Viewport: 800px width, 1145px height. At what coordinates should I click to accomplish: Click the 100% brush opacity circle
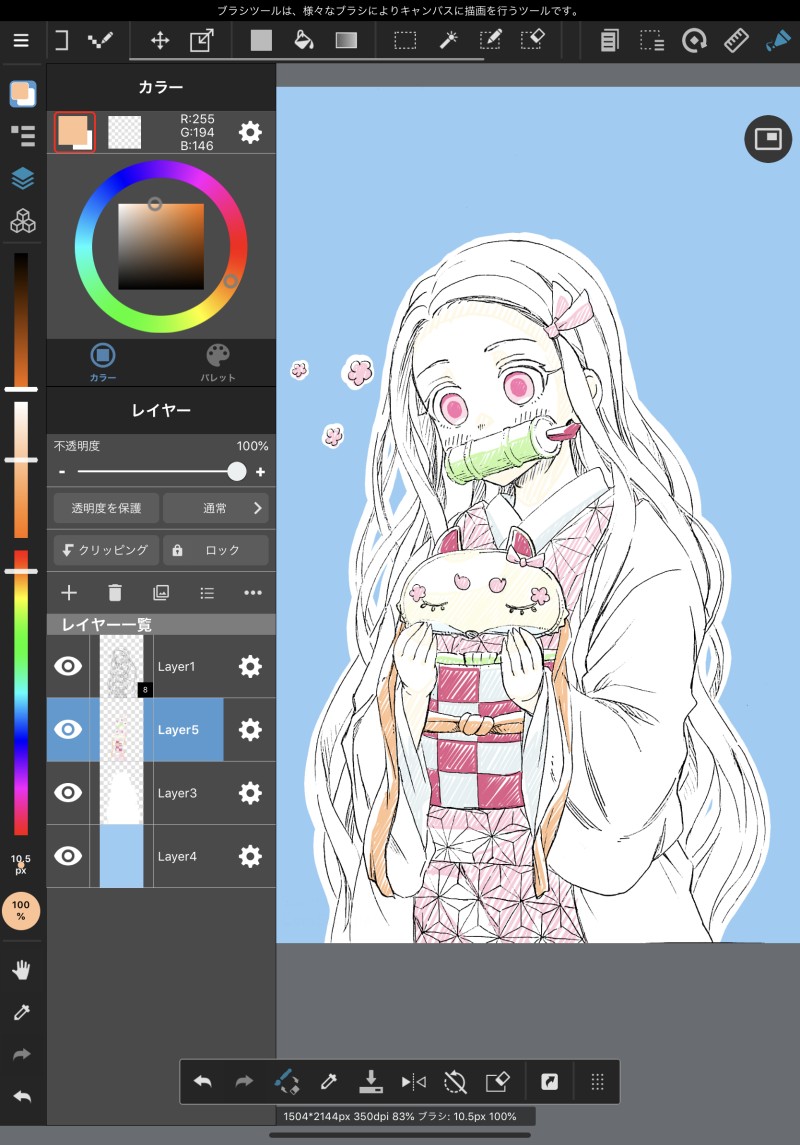[21, 911]
